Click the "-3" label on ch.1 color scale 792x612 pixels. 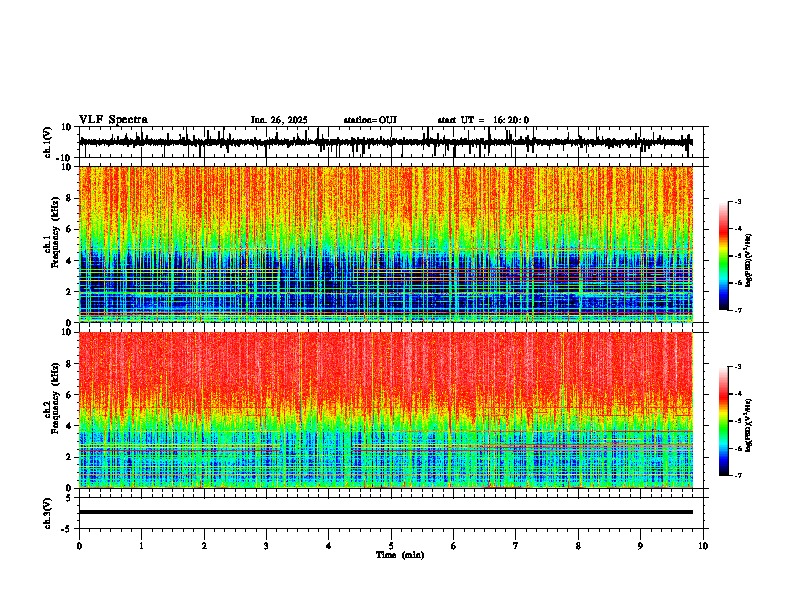(737, 202)
